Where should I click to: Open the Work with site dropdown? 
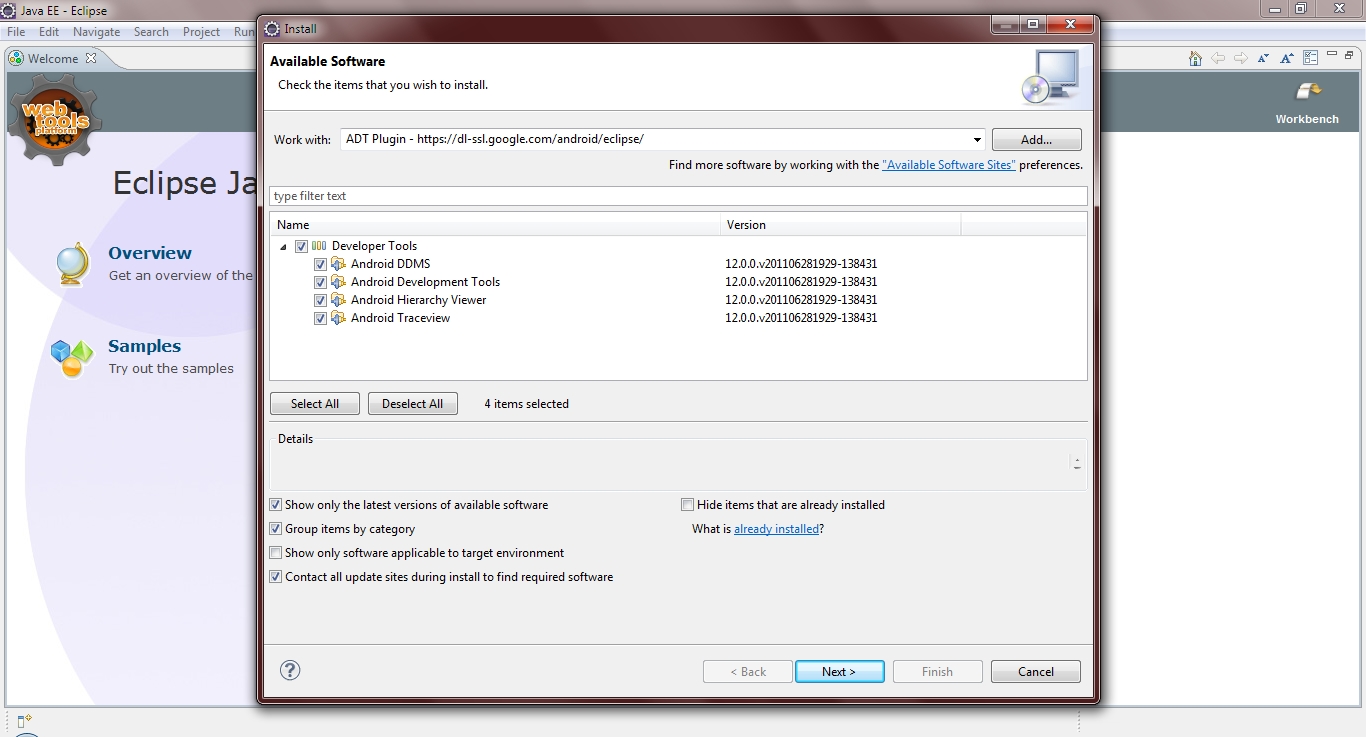click(x=977, y=139)
